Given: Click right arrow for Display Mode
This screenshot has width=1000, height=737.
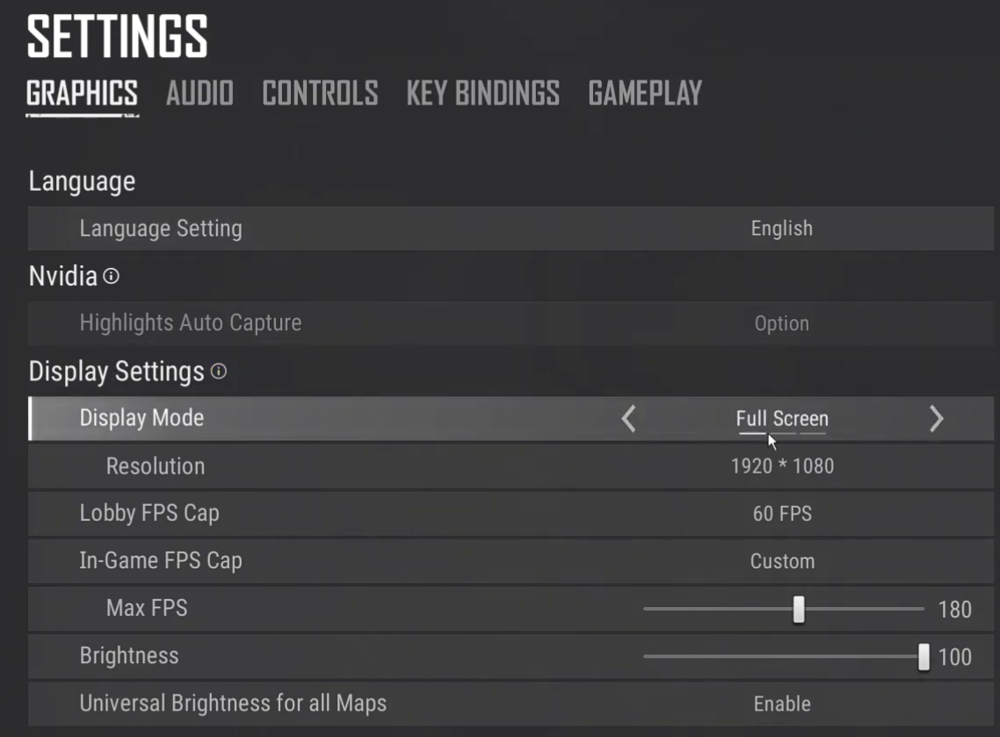Looking at the screenshot, I should point(936,419).
